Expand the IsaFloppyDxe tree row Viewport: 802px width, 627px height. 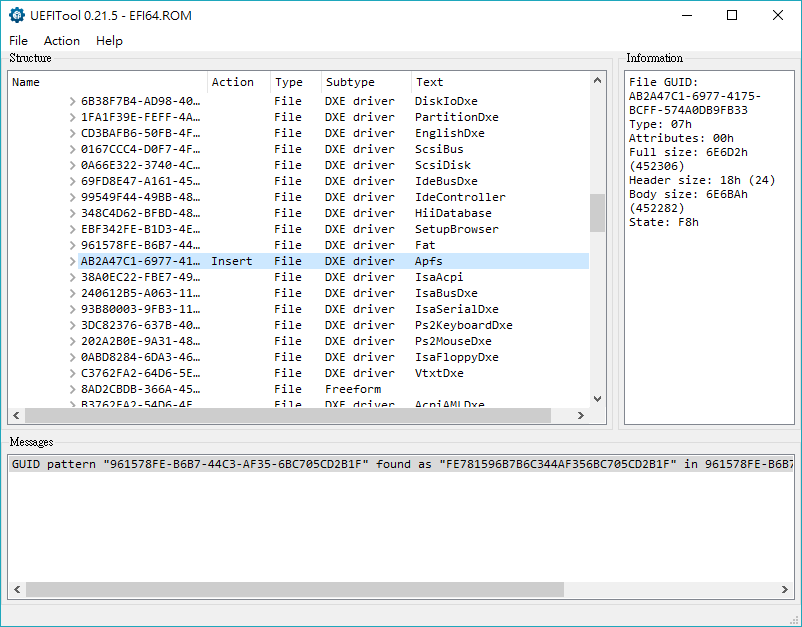(73, 357)
